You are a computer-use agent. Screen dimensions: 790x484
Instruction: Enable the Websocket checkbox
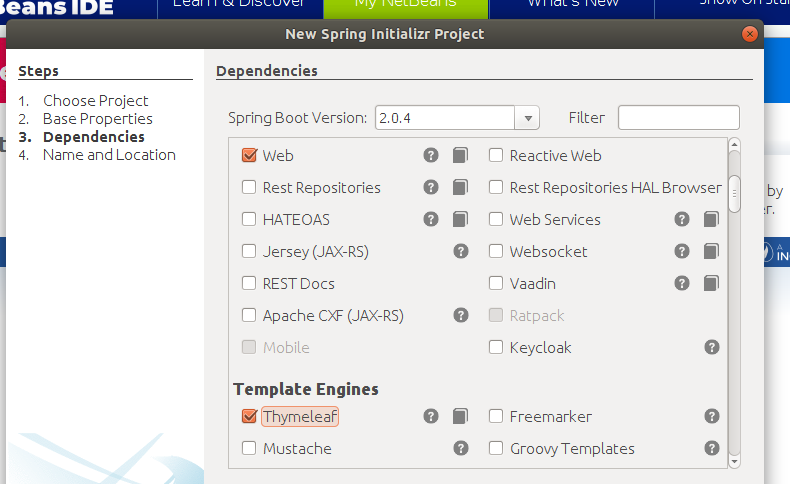[496, 251]
